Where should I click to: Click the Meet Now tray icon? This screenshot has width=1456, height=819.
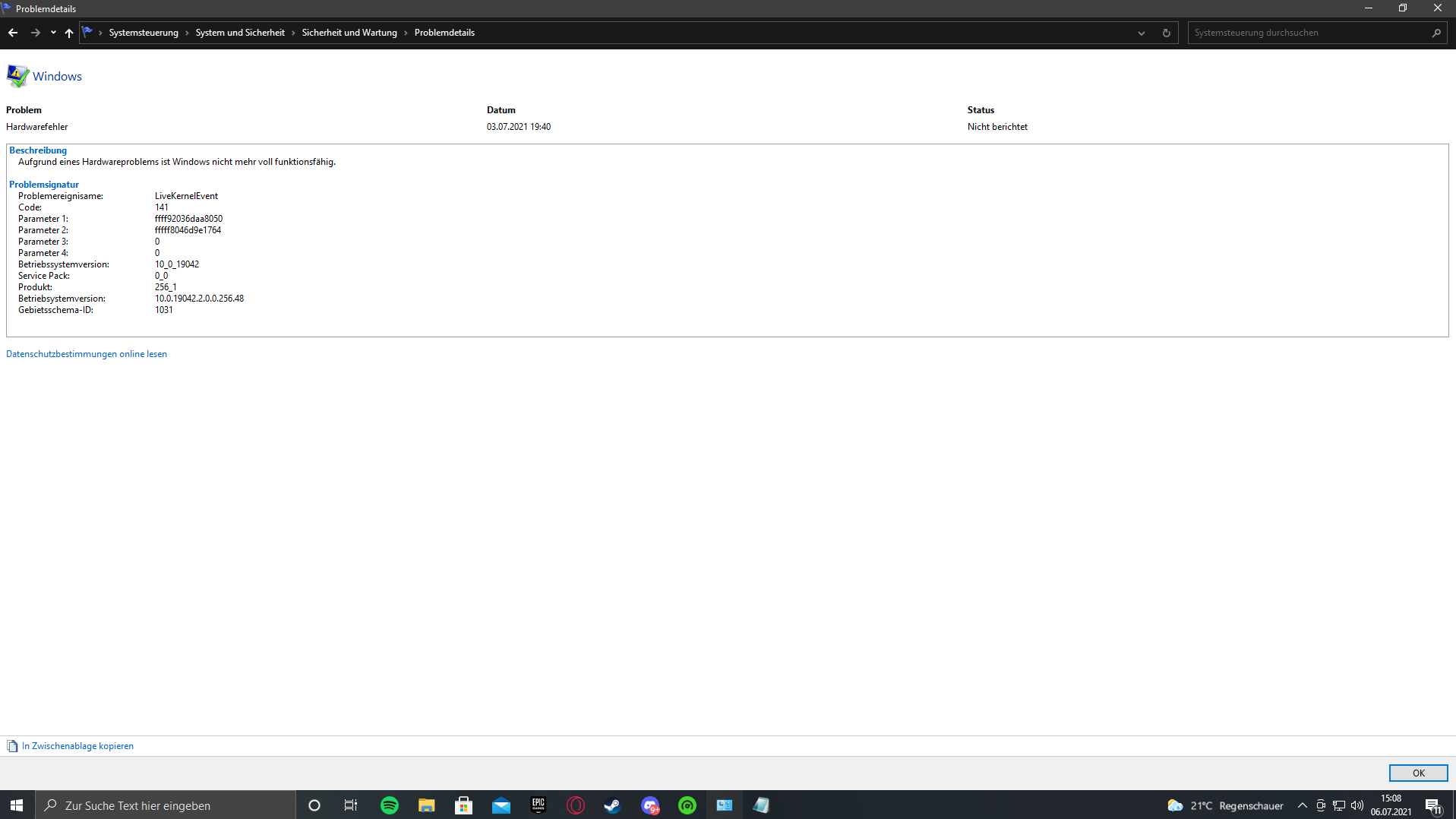tap(1321, 805)
